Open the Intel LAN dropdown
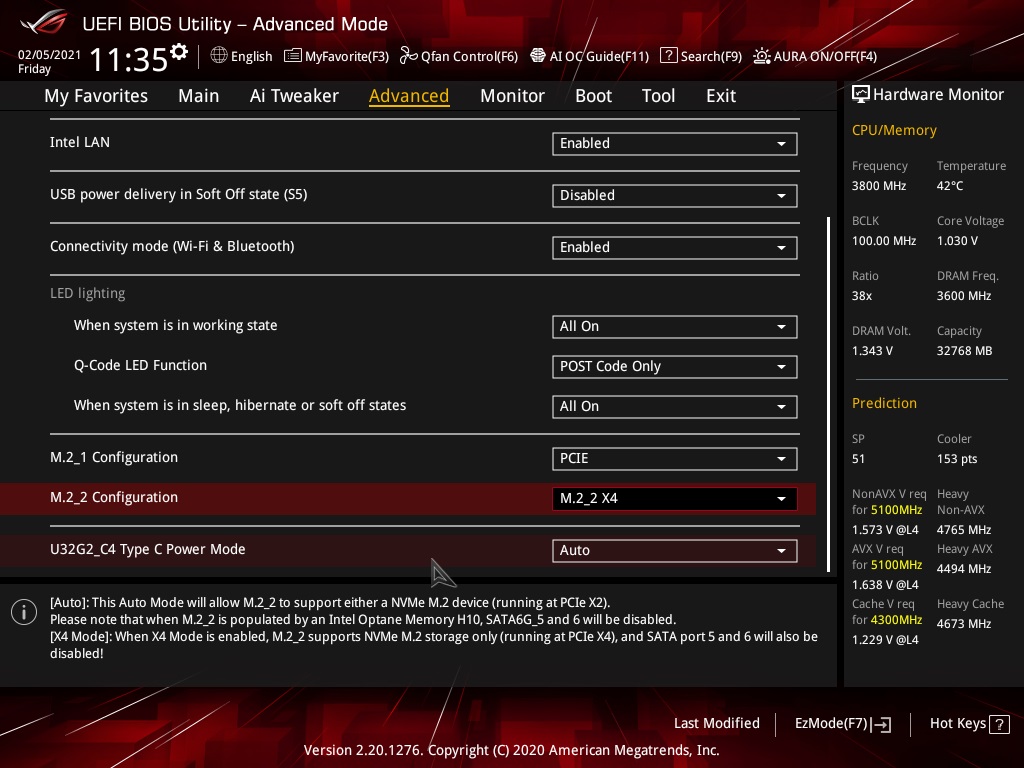Screen dimensions: 1024x768 (x=675, y=144)
